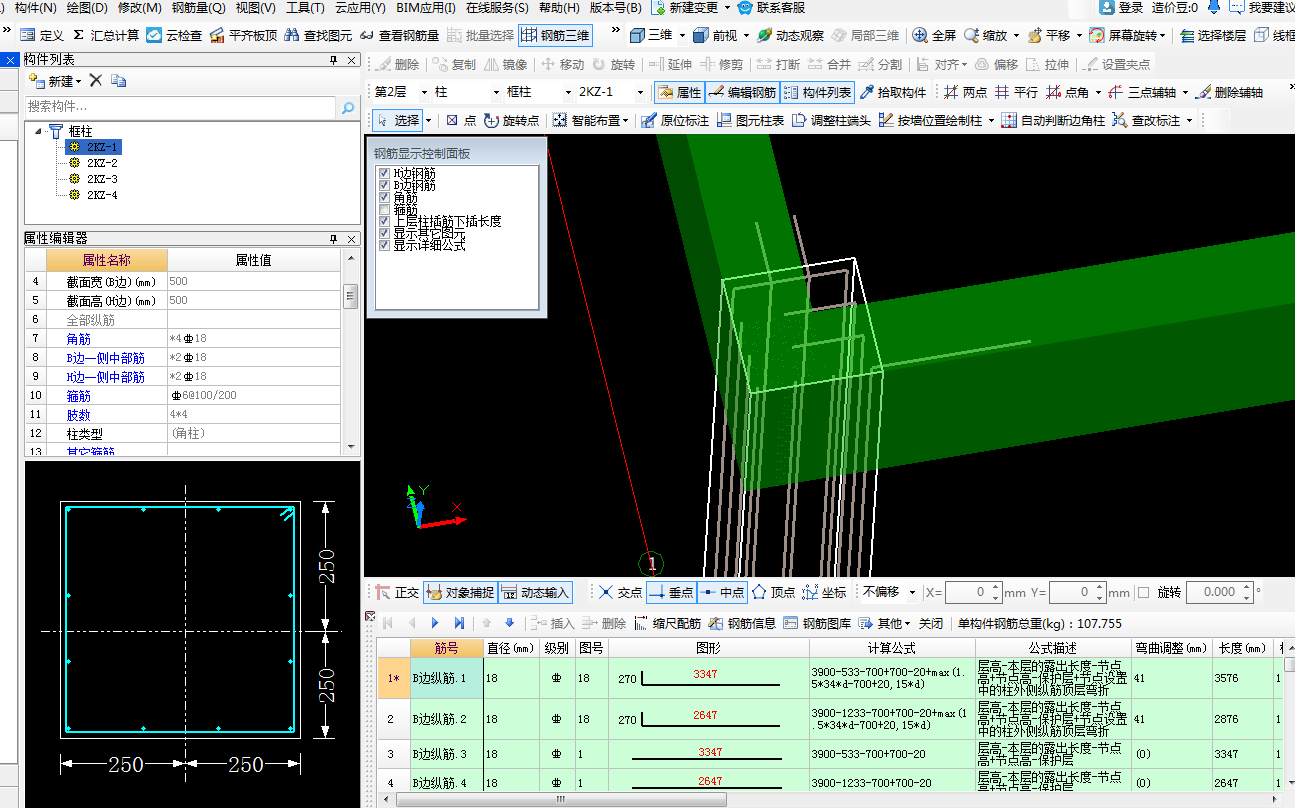Image resolution: width=1295 pixels, height=808 pixels.
Task: Expand the 三维 view dropdown arrow
Action: click(x=683, y=35)
